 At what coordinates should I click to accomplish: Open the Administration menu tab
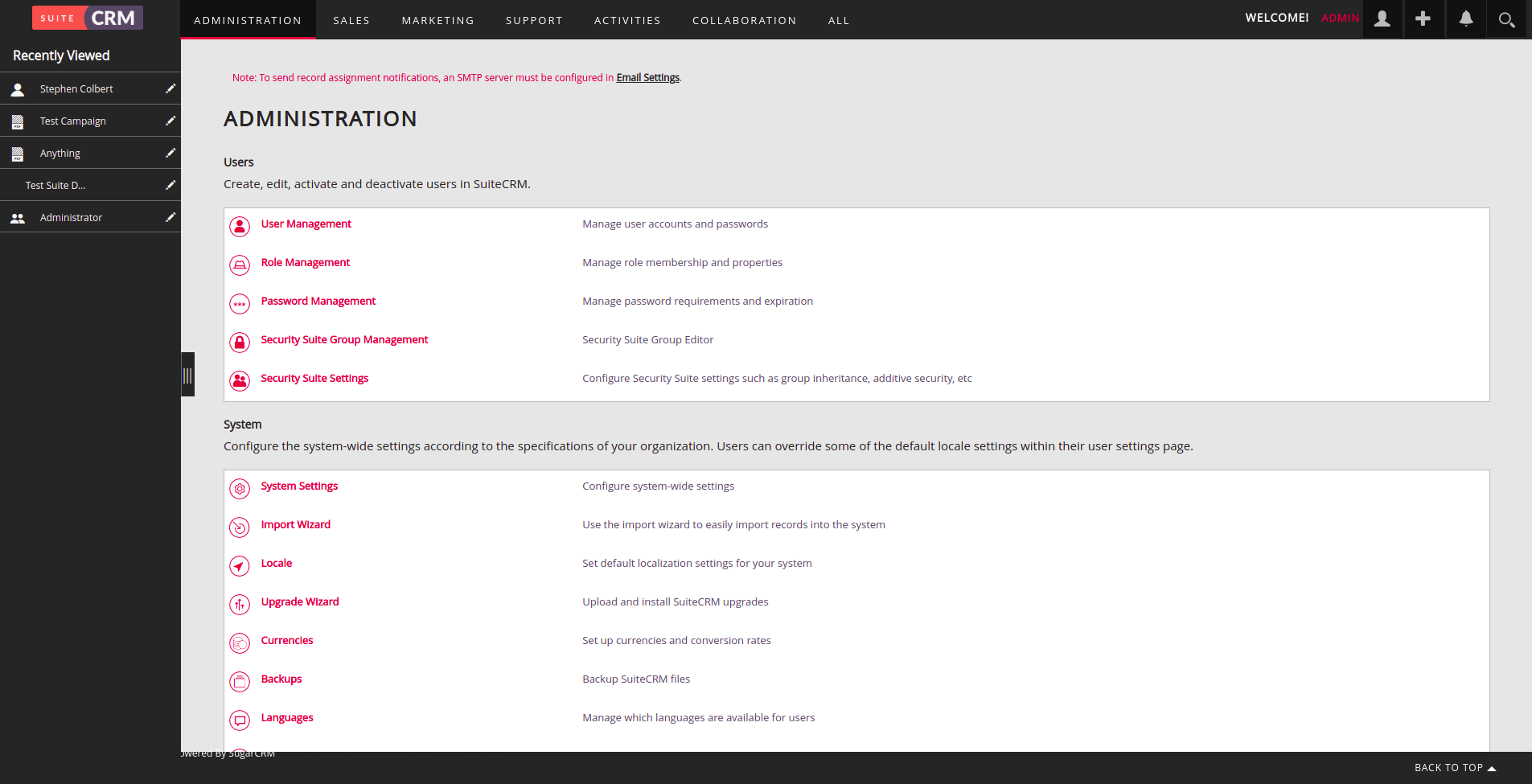pos(248,20)
